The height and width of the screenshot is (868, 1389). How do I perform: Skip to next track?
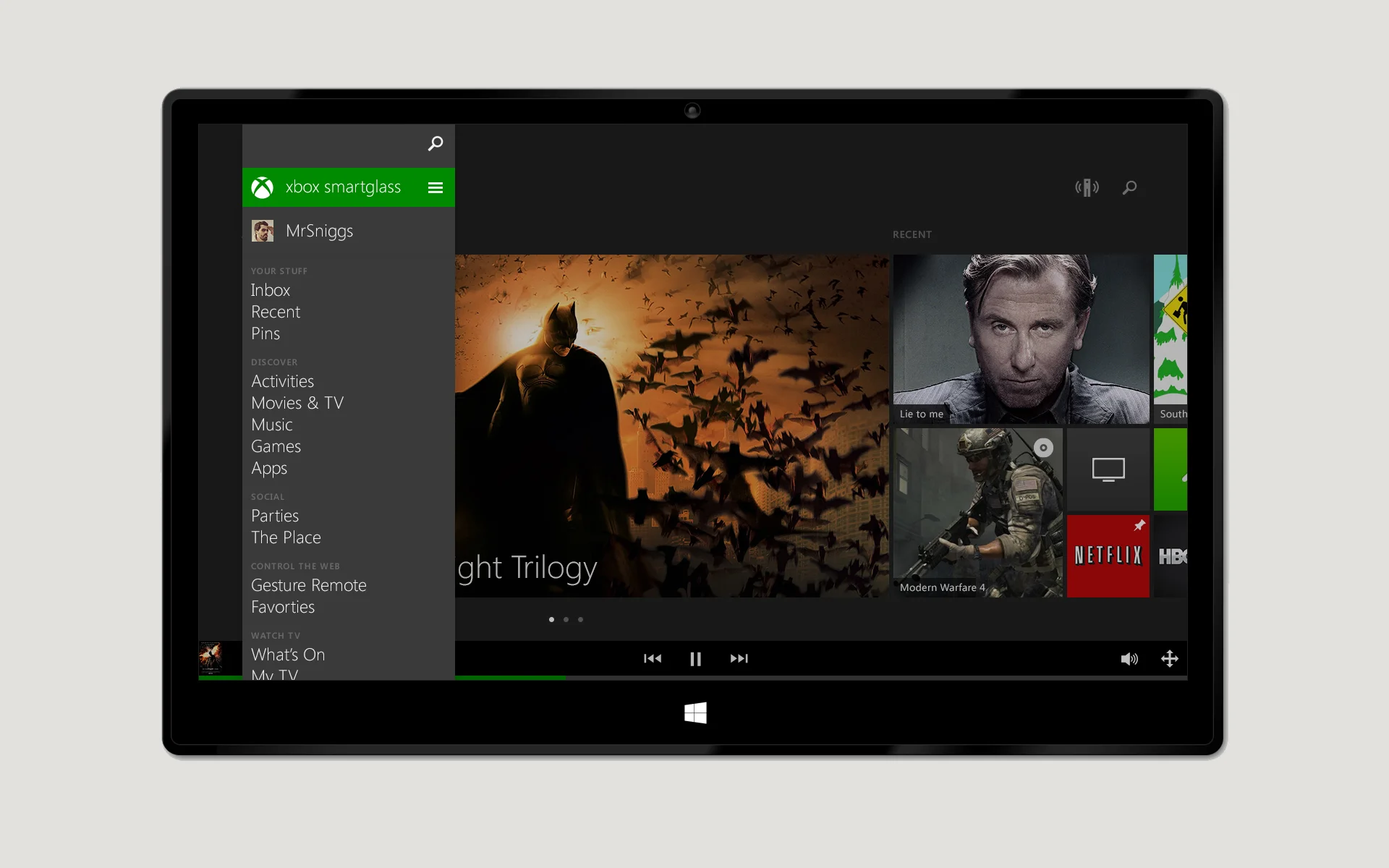[739, 658]
